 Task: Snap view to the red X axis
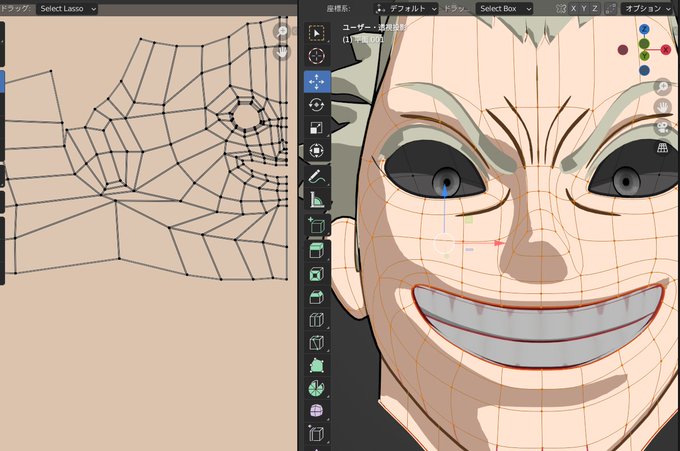[665, 50]
